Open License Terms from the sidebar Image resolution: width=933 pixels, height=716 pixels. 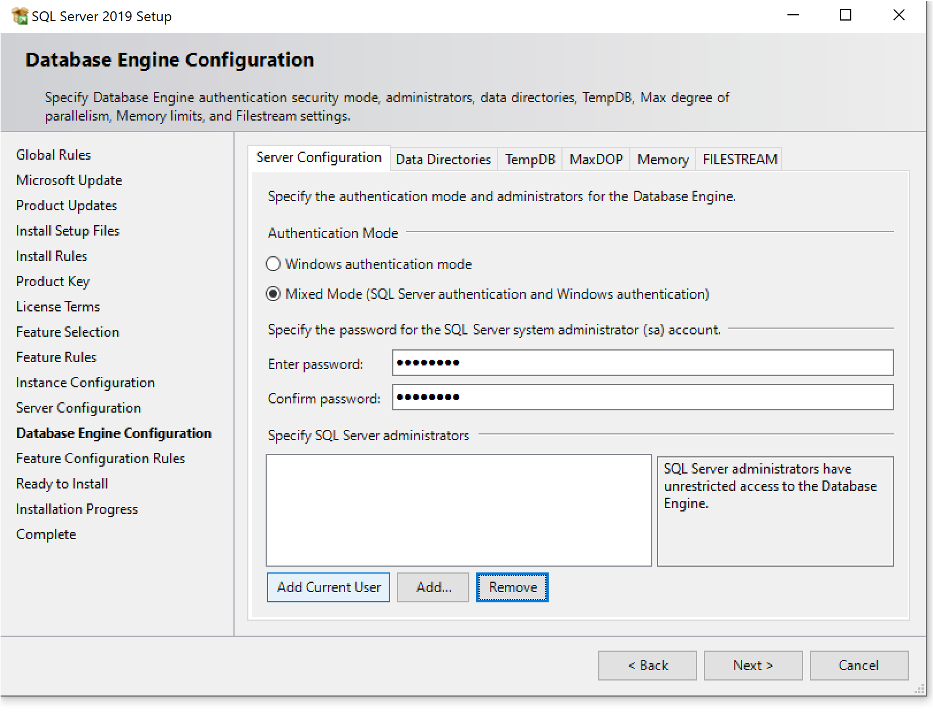pos(57,306)
